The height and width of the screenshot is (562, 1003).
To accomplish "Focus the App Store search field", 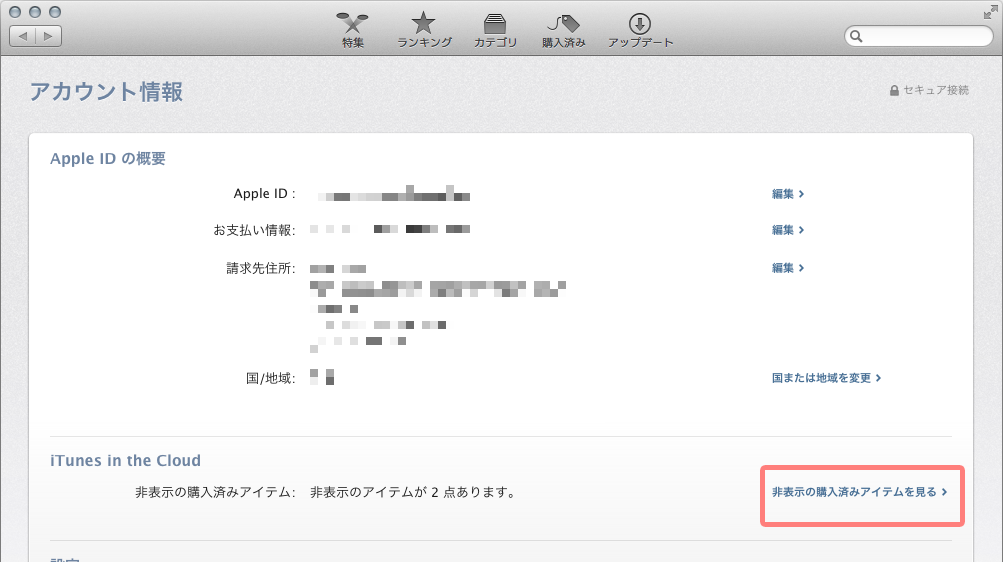I will (919, 36).
